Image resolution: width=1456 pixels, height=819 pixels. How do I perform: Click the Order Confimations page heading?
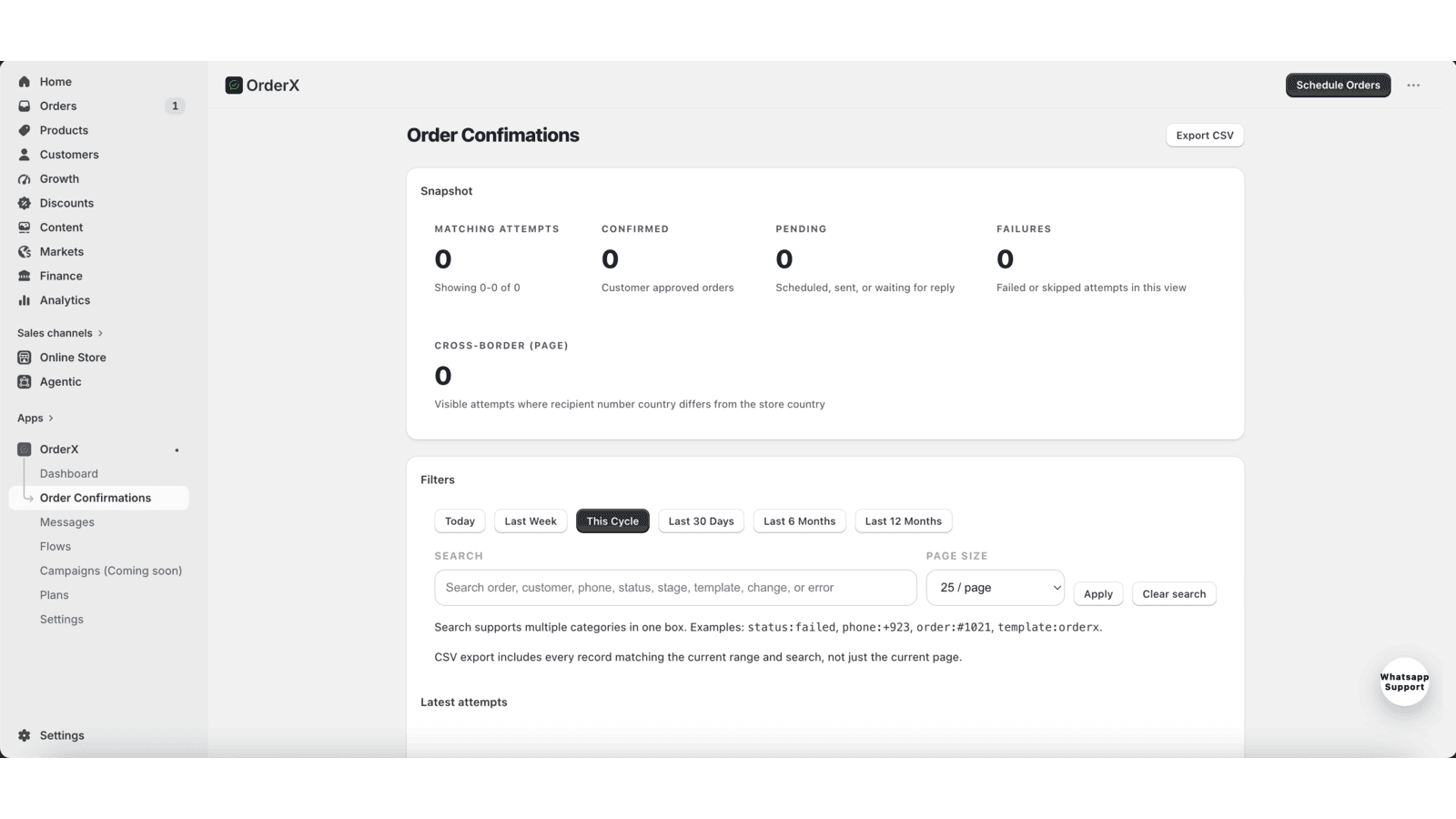[492, 136]
